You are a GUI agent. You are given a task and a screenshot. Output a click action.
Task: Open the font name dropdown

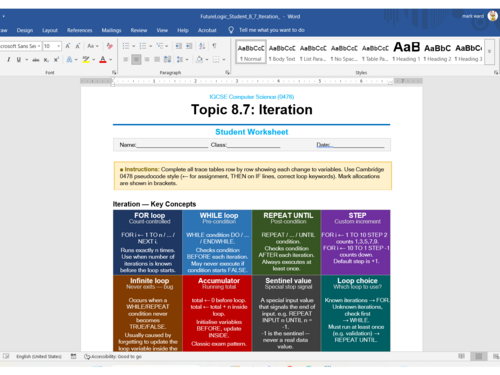click(x=39, y=46)
